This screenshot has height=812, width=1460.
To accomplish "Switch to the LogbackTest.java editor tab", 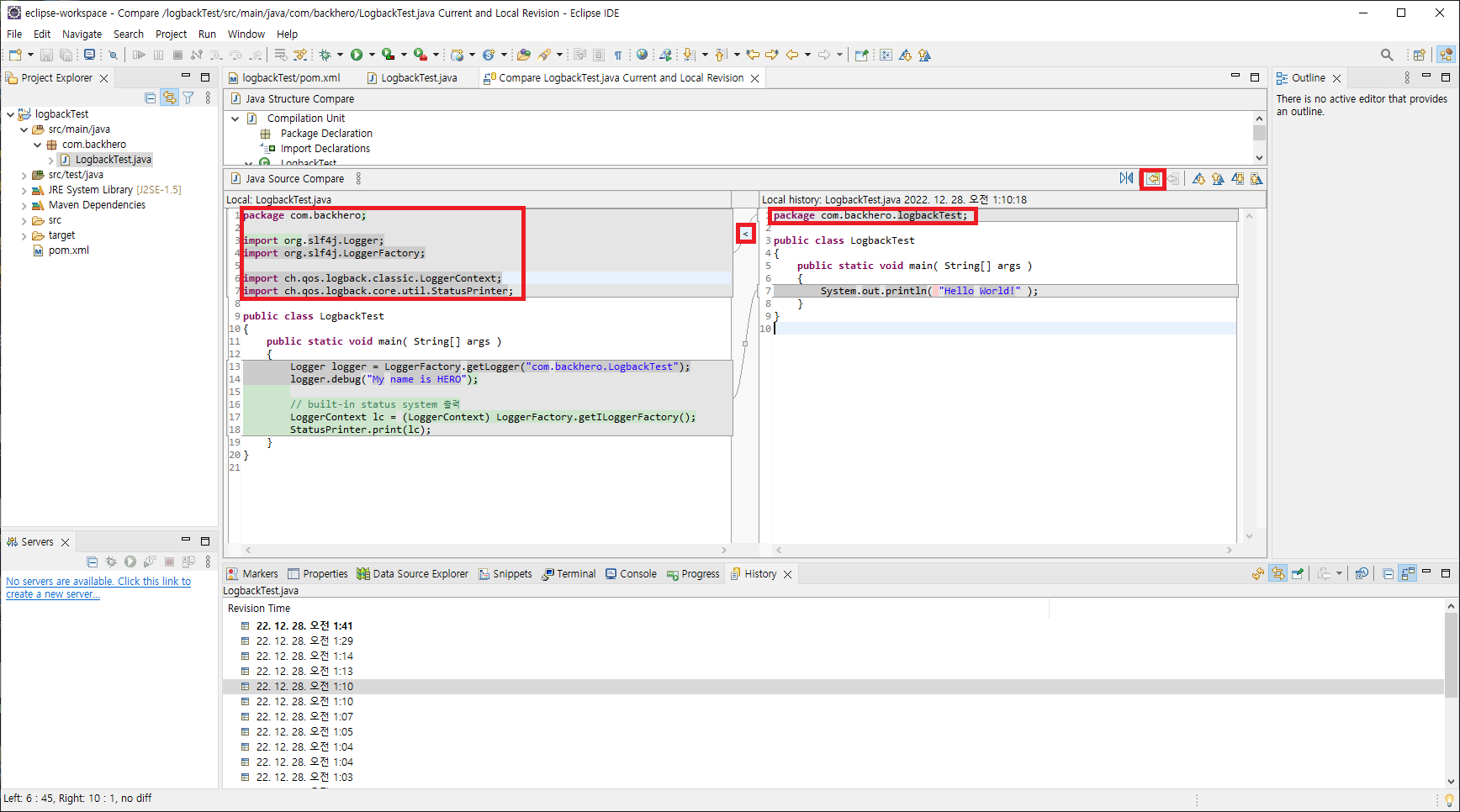I will pos(412,78).
